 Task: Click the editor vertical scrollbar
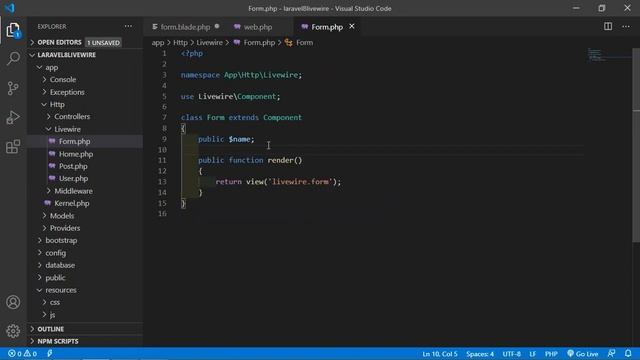point(636,145)
